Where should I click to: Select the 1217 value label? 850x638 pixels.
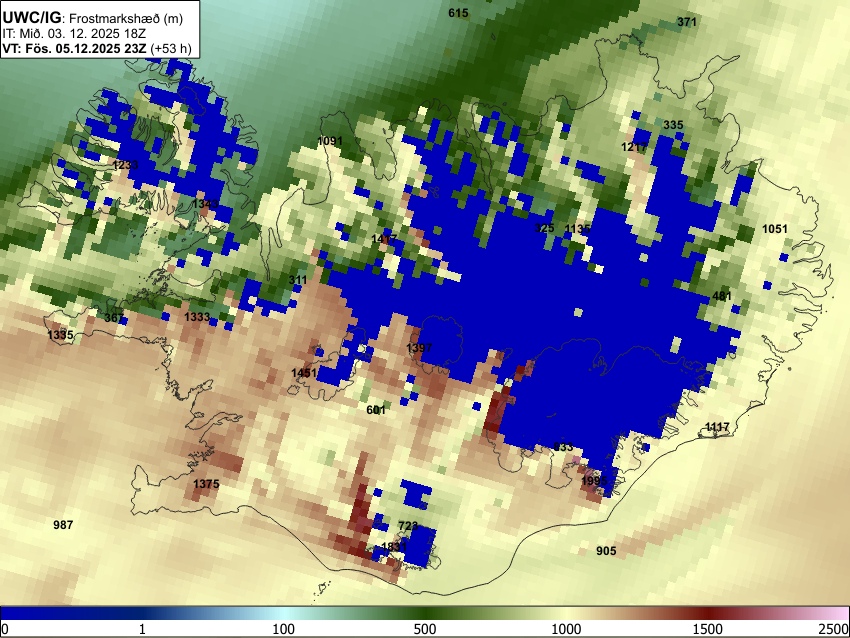click(634, 147)
